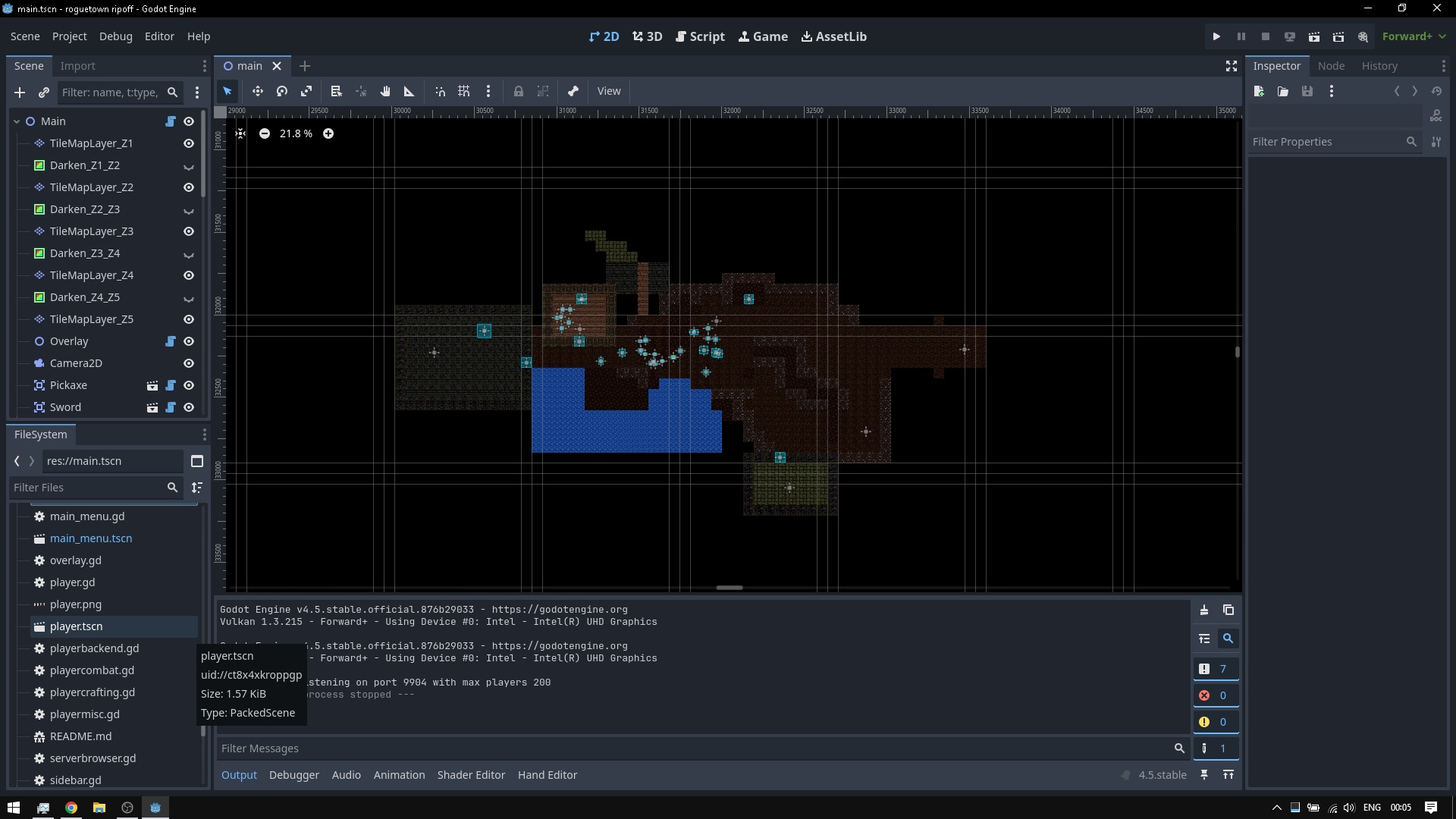Image resolution: width=1456 pixels, height=819 pixels.
Task: Select the Ruler Mode tool
Action: [409, 91]
